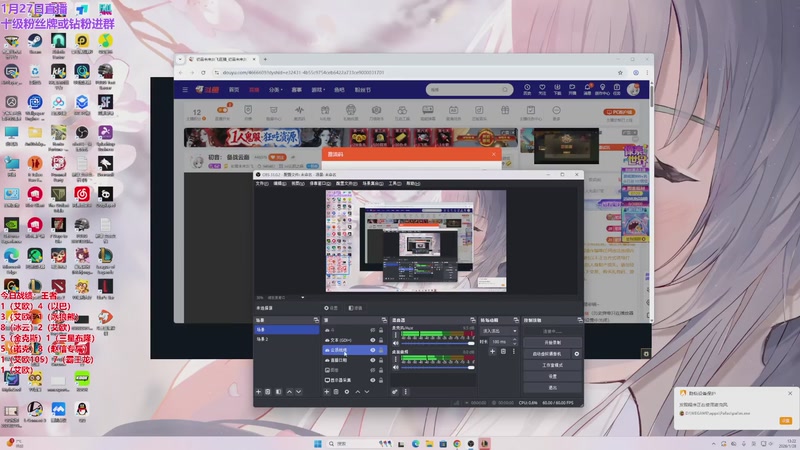Expand 游戏 dropdown in Douyu nav
This screenshot has height=450, width=800.
pyautogui.click(x=318, y=90)
